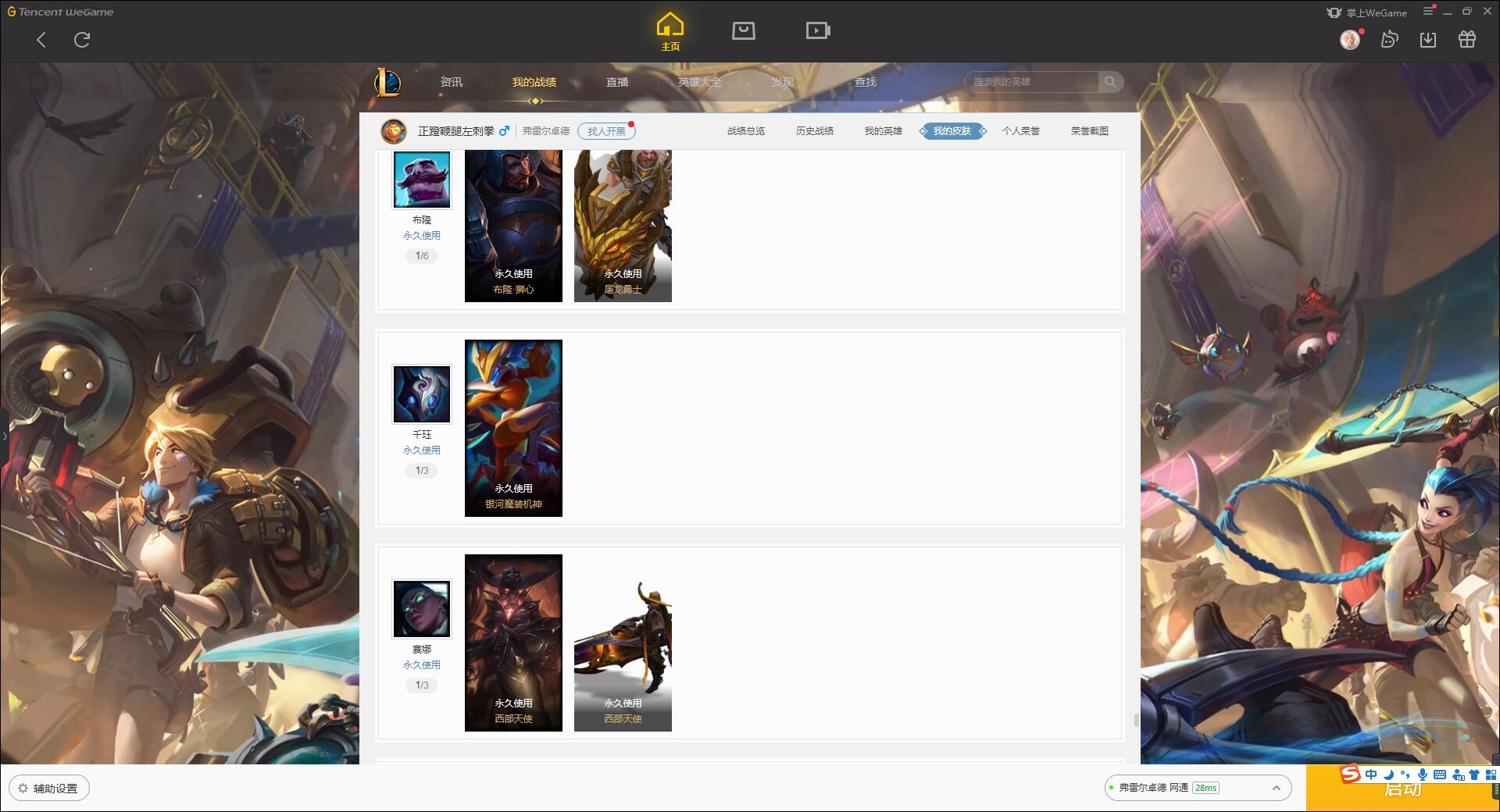
Task: Expand the left edge side panel arrow
Action: (x=4, y=436)
